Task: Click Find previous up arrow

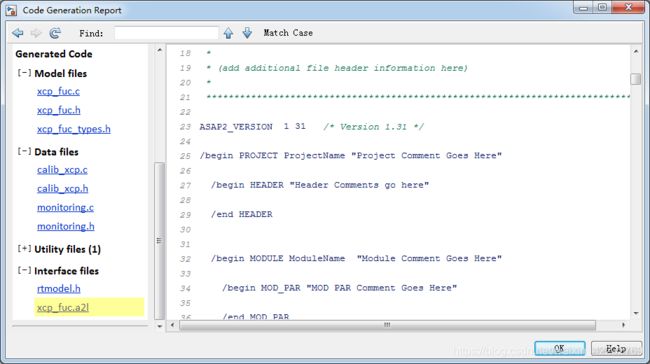Action: coord(228,33)
